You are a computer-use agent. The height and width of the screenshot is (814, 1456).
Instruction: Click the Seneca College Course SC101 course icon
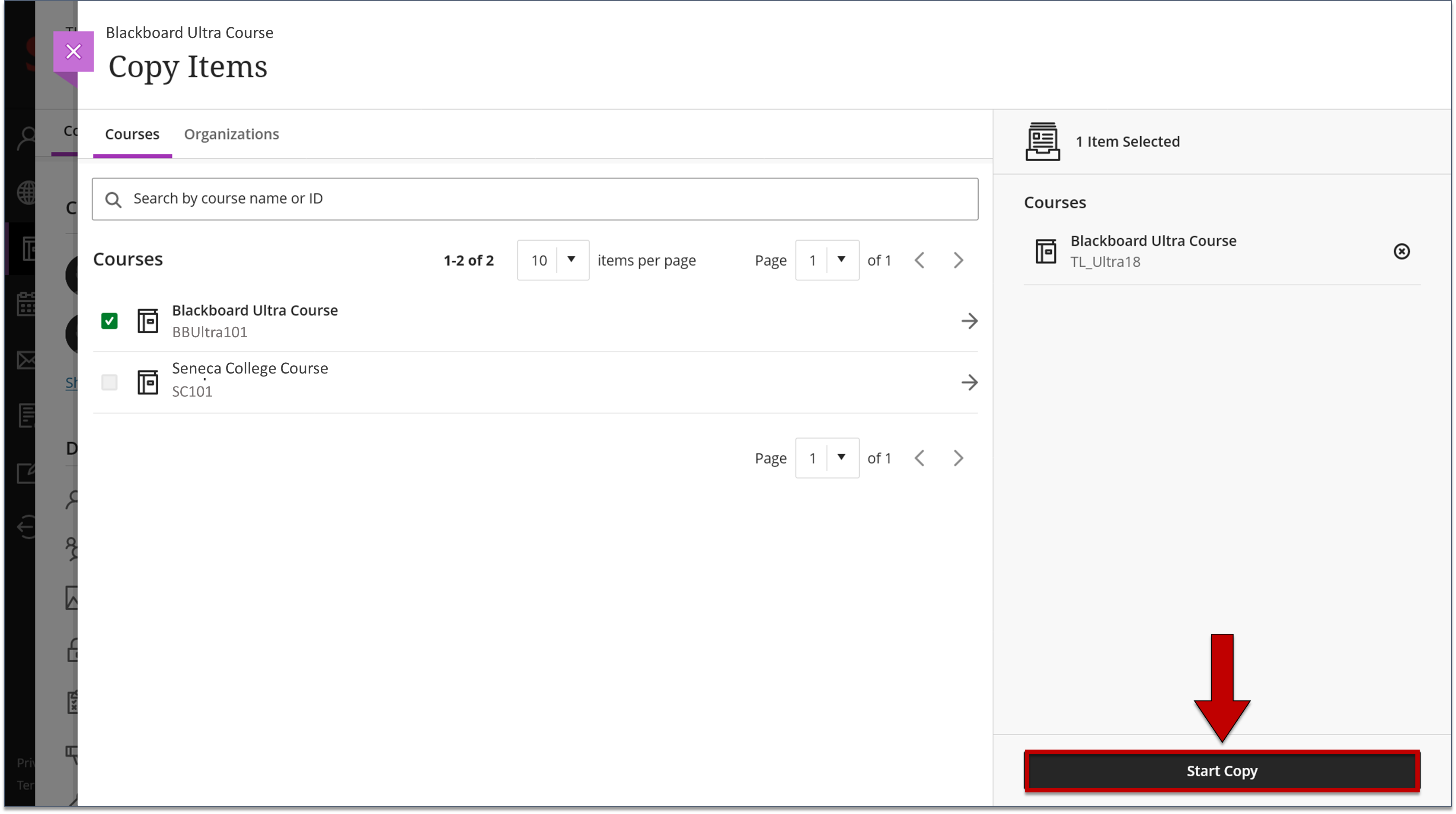[x=148, y=383]
